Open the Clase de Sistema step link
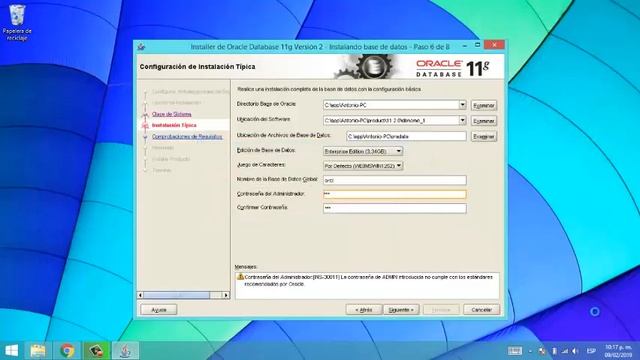Image resolution: width=640 pixels, height=360 pixels. click(x=171, y=114)
